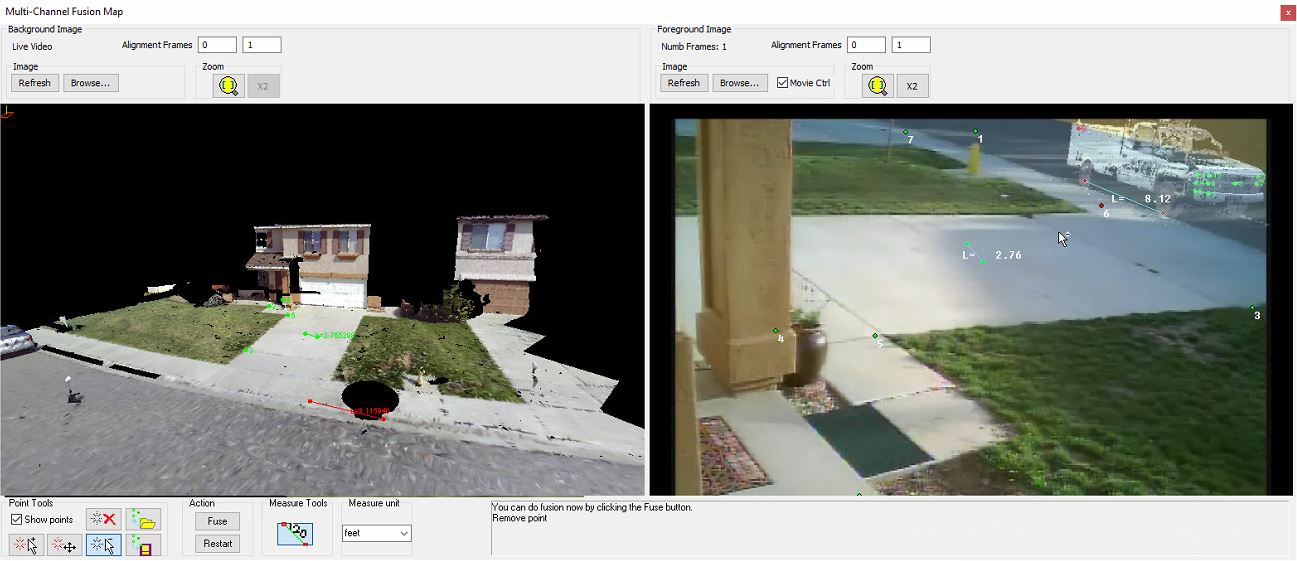Select the move point tool
Viewport: 1297px width, 561px height.
[65, 545]
